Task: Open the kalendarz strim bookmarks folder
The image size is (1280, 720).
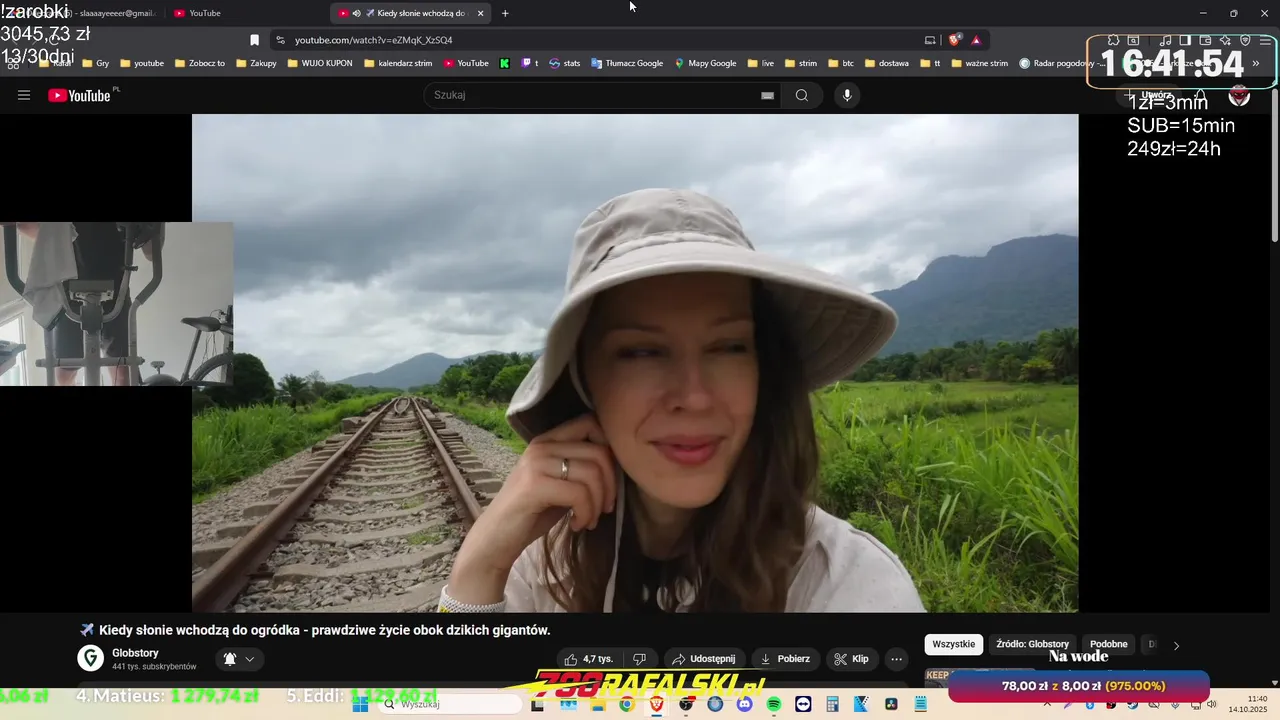Action: coord(398,63)
